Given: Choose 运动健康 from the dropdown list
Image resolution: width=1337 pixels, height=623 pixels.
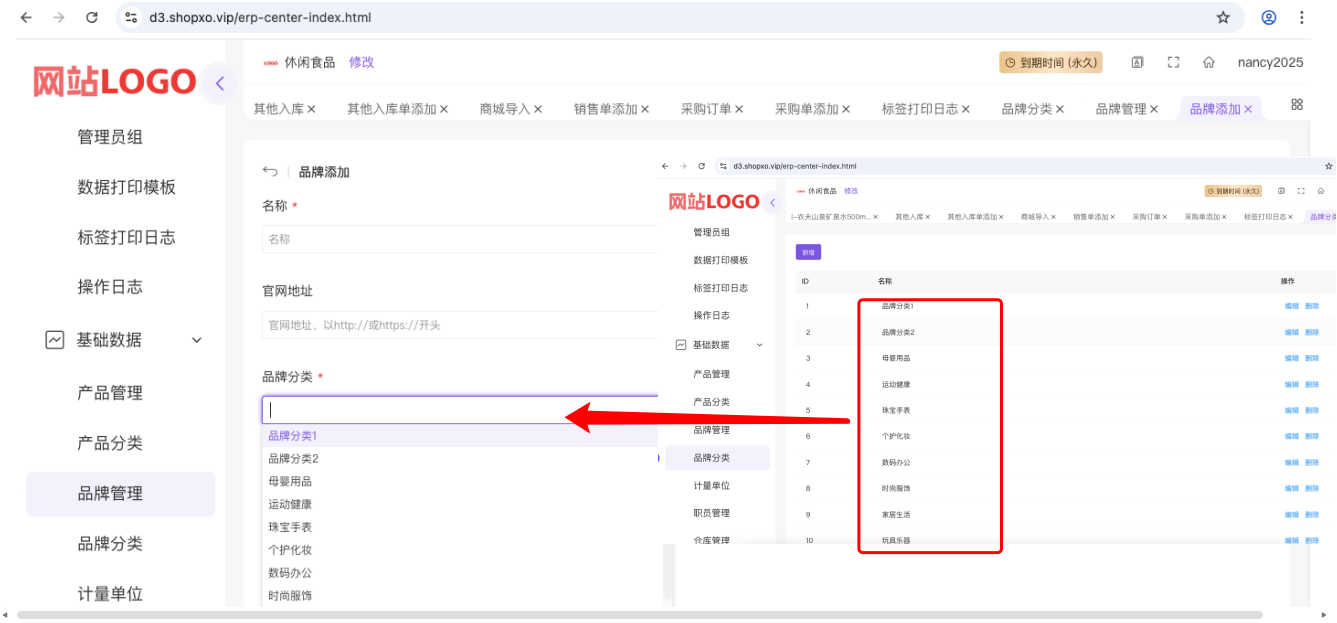Looking at the screenshot, I should pos(460,504).
